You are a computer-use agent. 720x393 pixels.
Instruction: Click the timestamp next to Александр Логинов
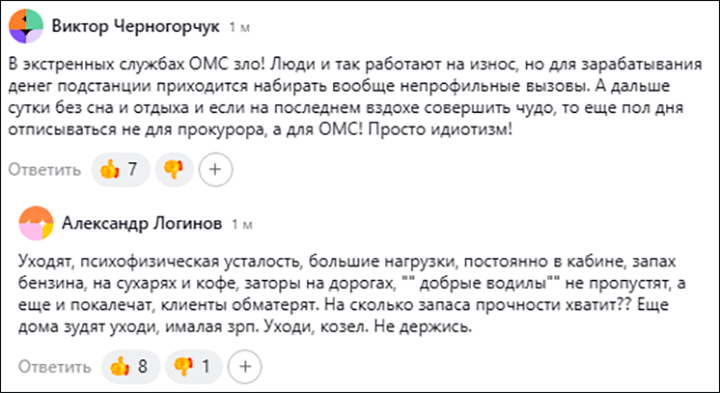(x=242, y=225)
